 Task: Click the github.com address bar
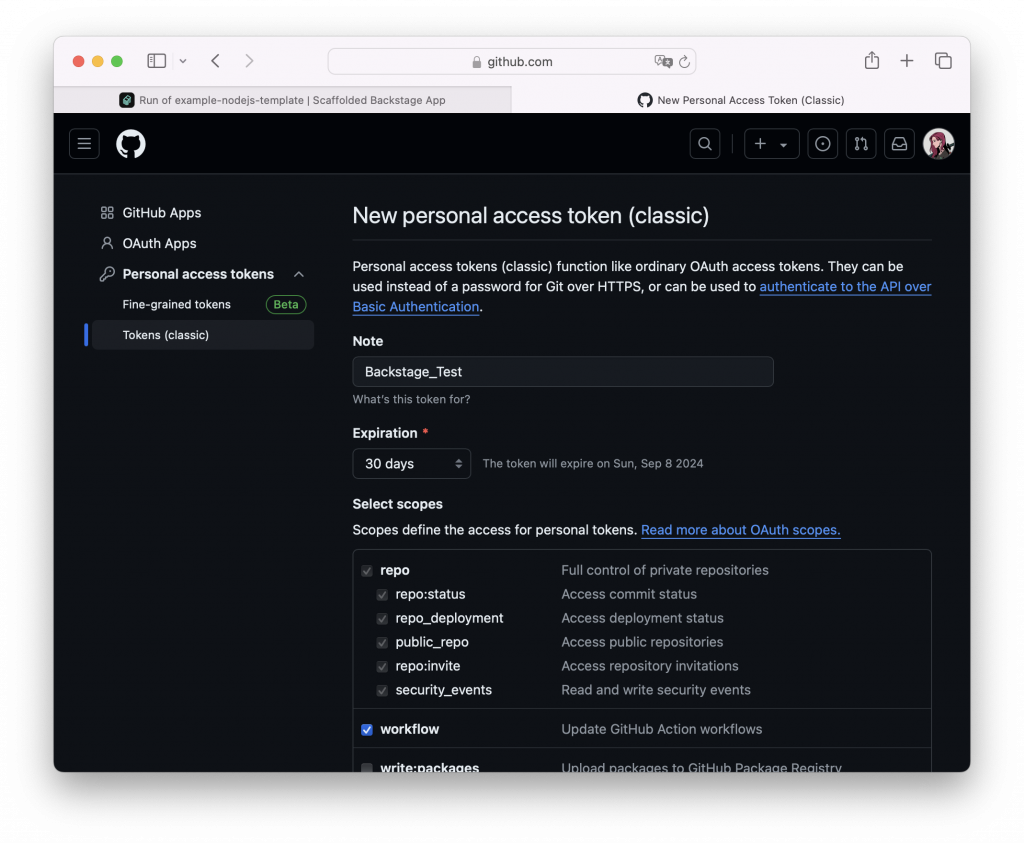pyautogui.click(x=512, y=61)
